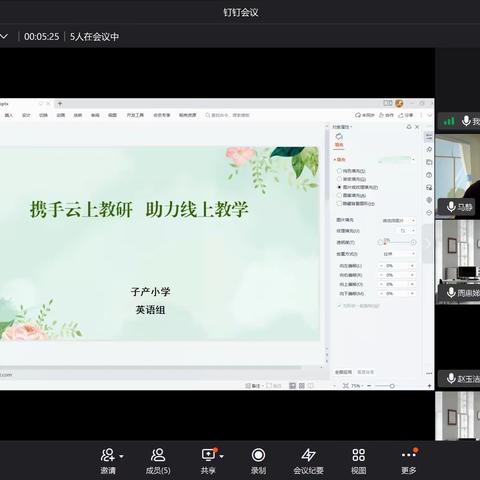This screenshot has width=480, height=480.
Task: Click the pin-shaped icon in WPS sidebar
Action: click(429, 149)
